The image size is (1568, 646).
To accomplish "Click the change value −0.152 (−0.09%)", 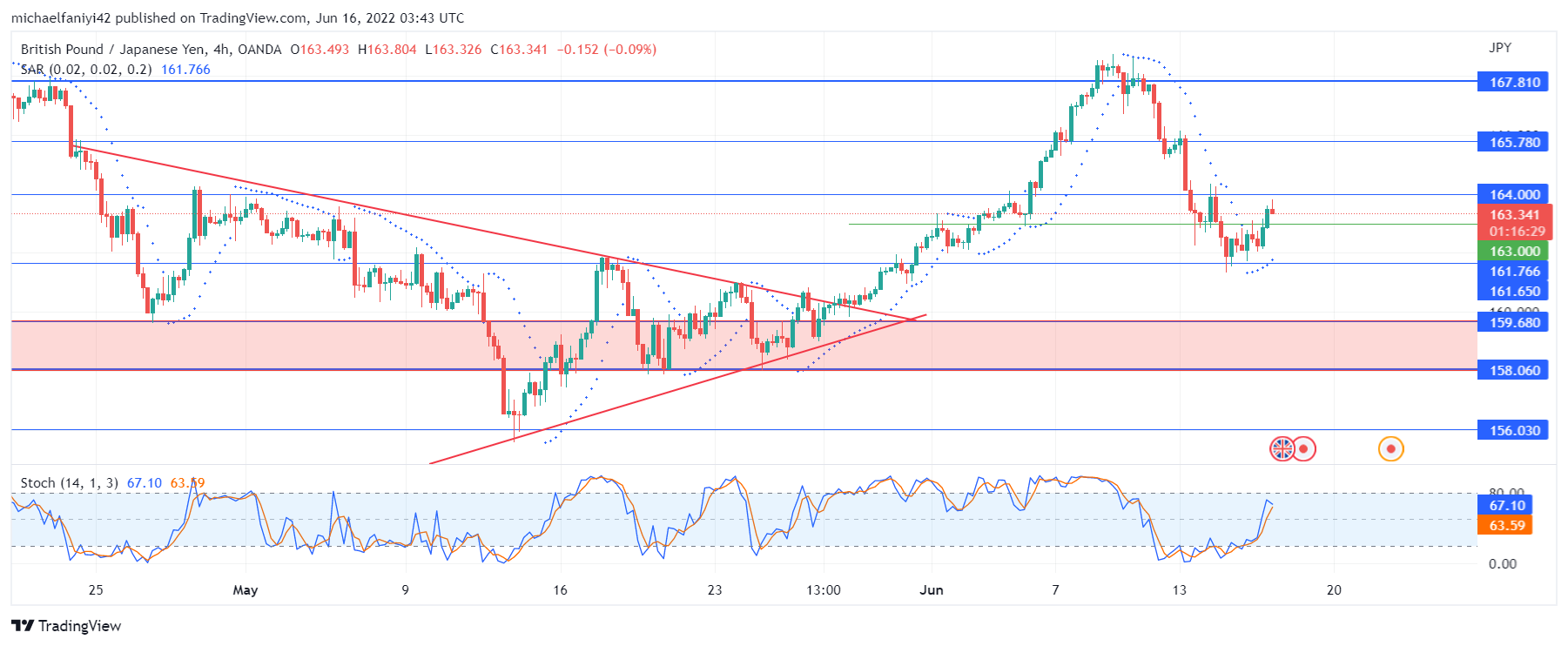I will pos(606,50).
